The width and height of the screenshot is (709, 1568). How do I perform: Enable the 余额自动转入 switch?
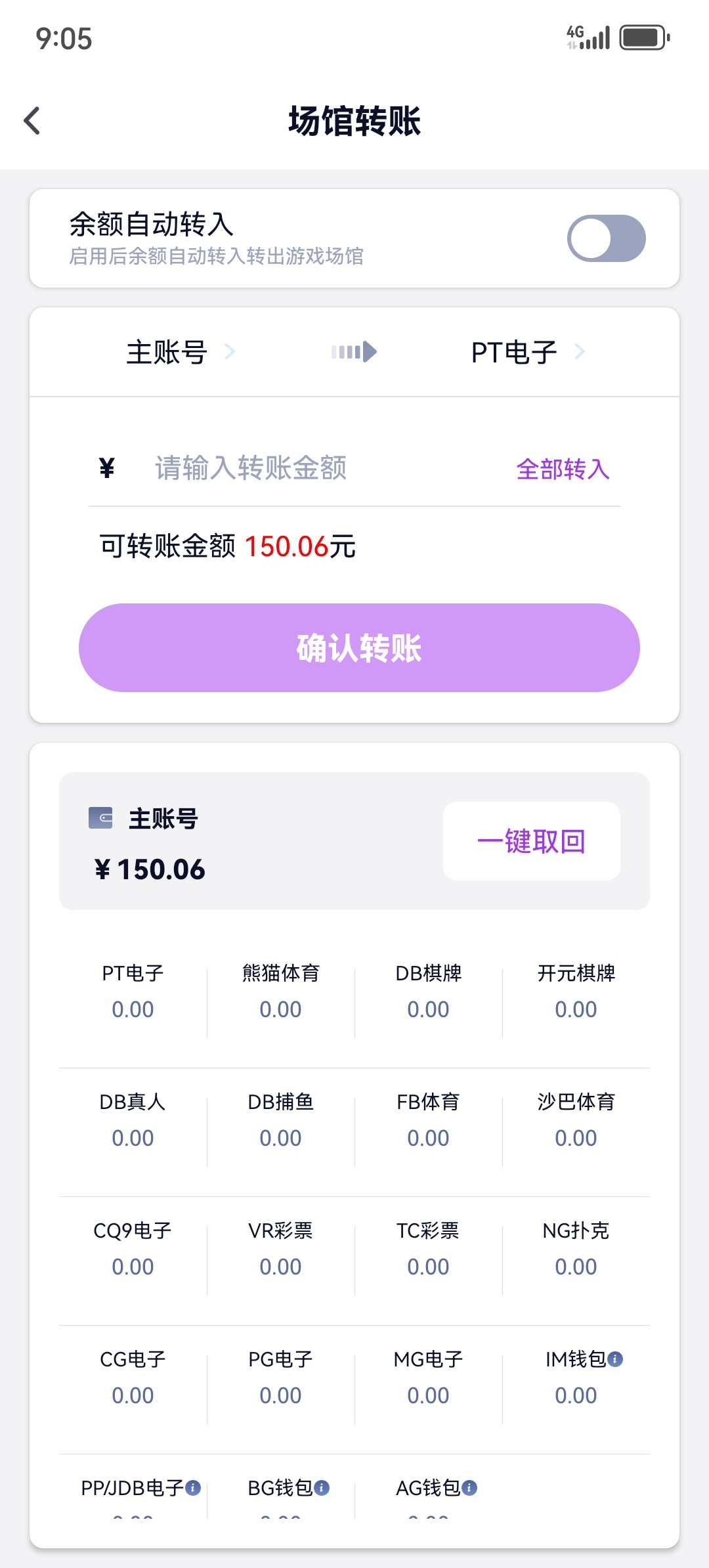(606, 238)
